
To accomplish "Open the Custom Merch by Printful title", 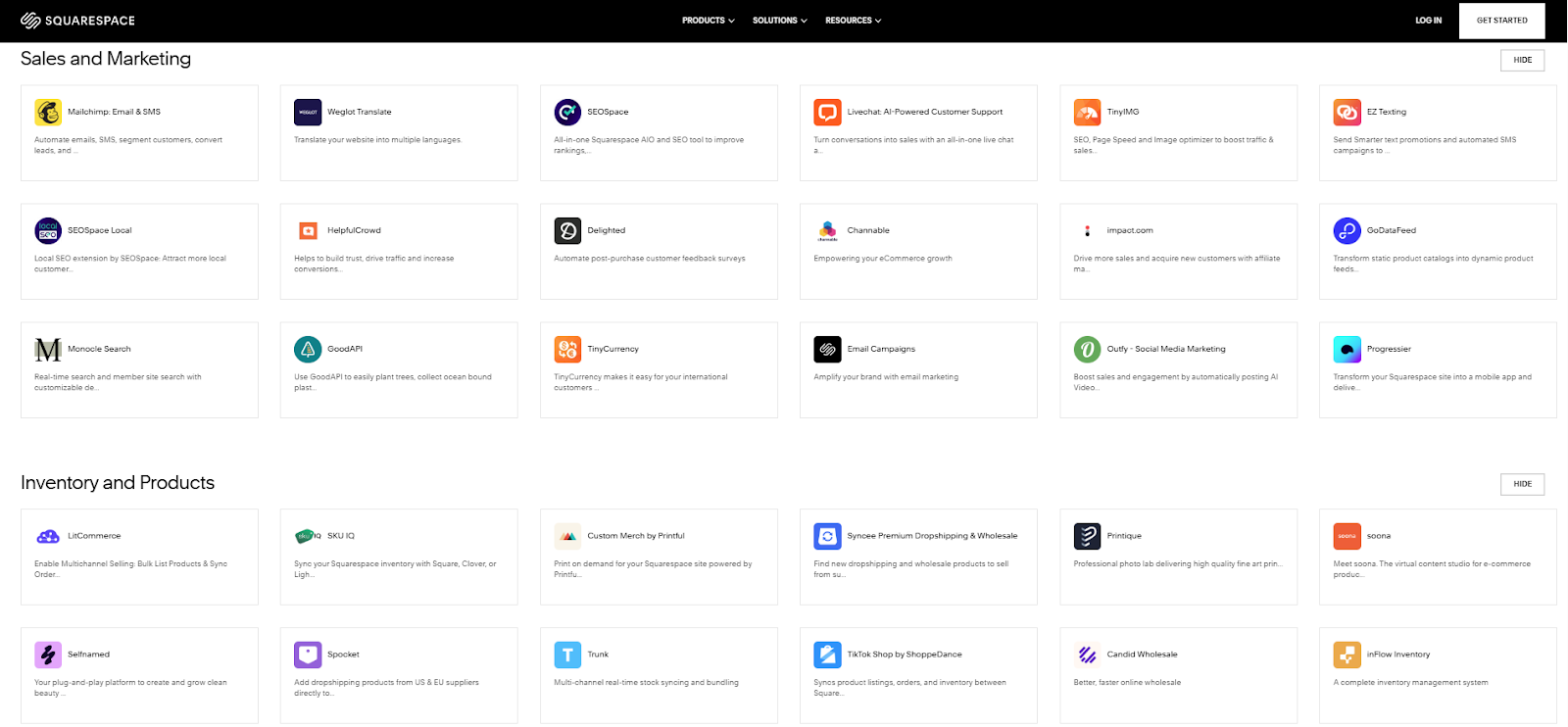I will click(636, 537).
